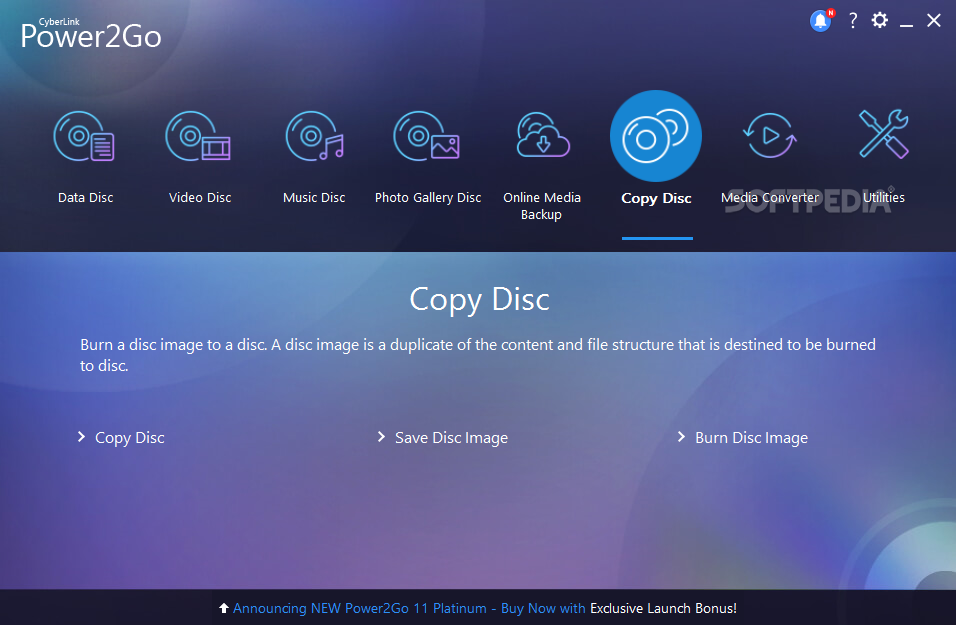
Task: Click the Data Disc label
Action: point(85,198)
